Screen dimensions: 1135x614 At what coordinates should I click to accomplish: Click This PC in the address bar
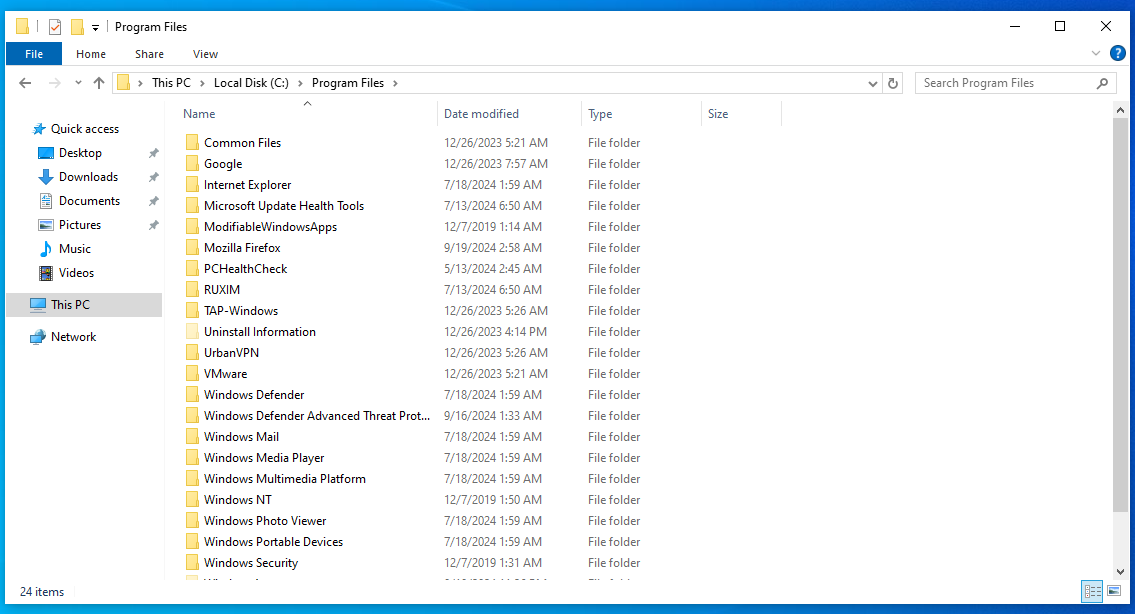tap(172, 83)
